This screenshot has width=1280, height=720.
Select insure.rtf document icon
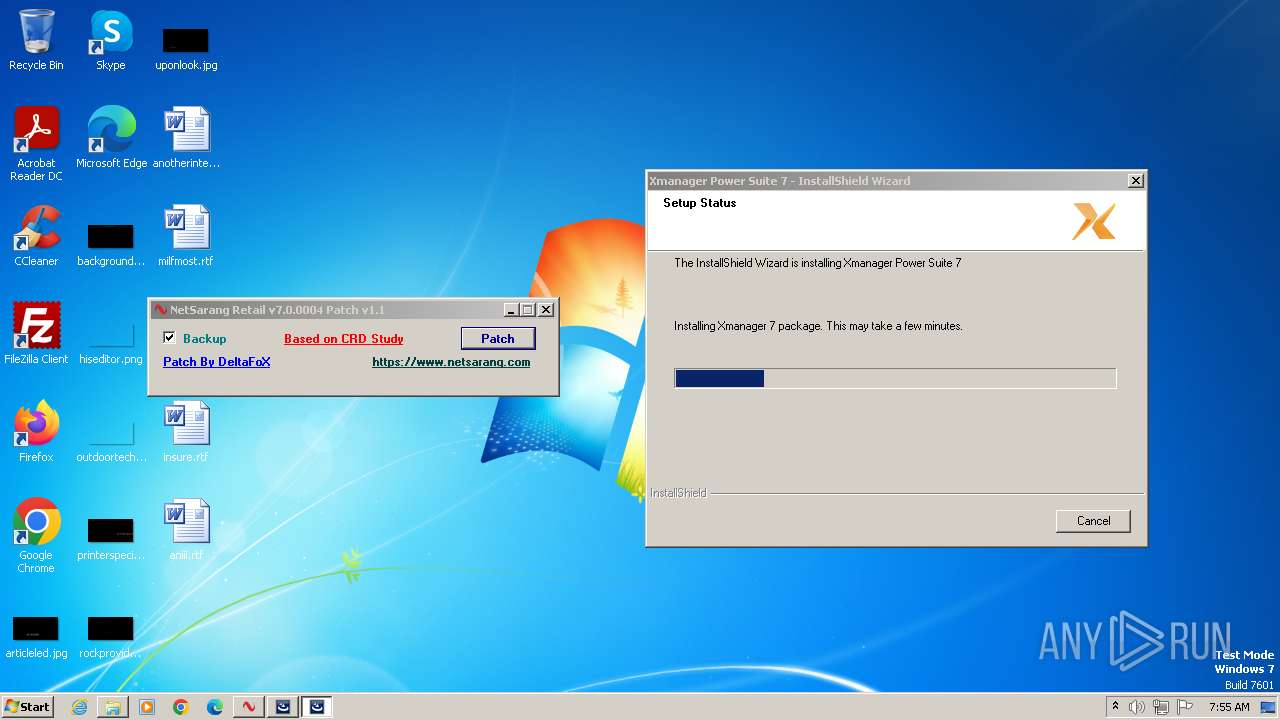[x=186, y=432]
